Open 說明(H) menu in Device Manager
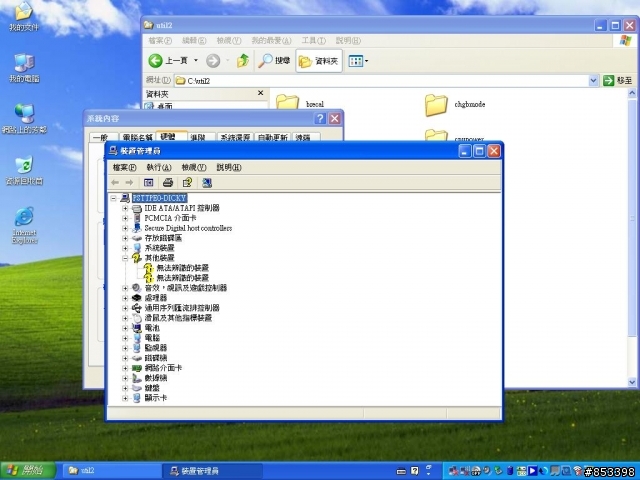The height and width of the screenshot is (480, 640). point(229,167)
